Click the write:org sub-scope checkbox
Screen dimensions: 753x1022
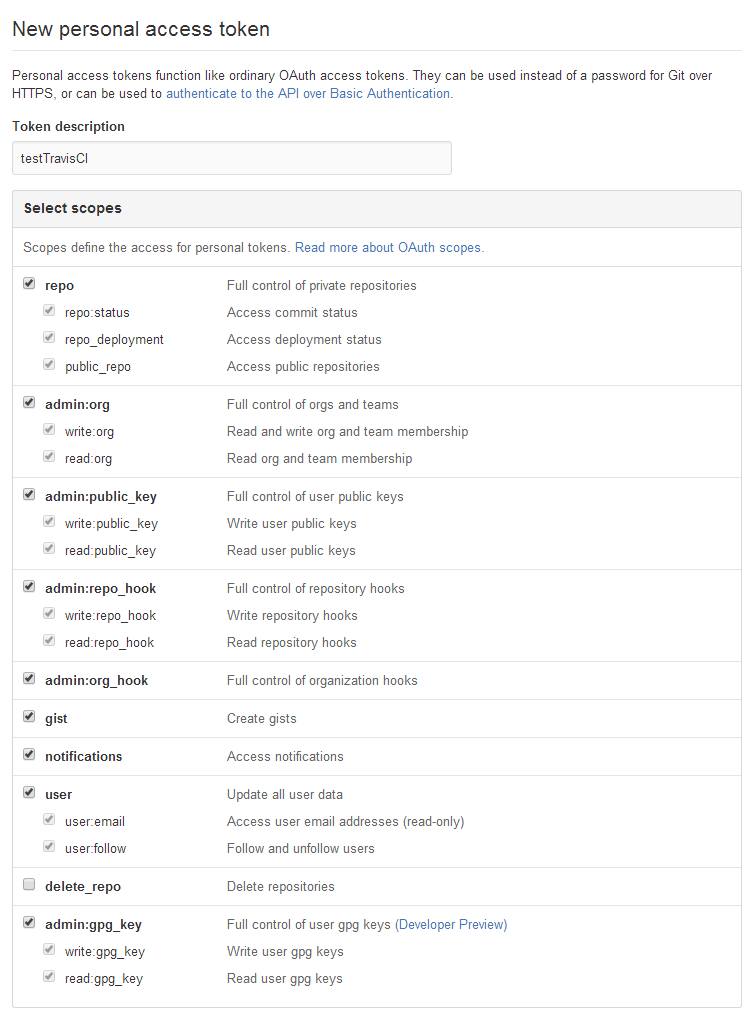49,431
